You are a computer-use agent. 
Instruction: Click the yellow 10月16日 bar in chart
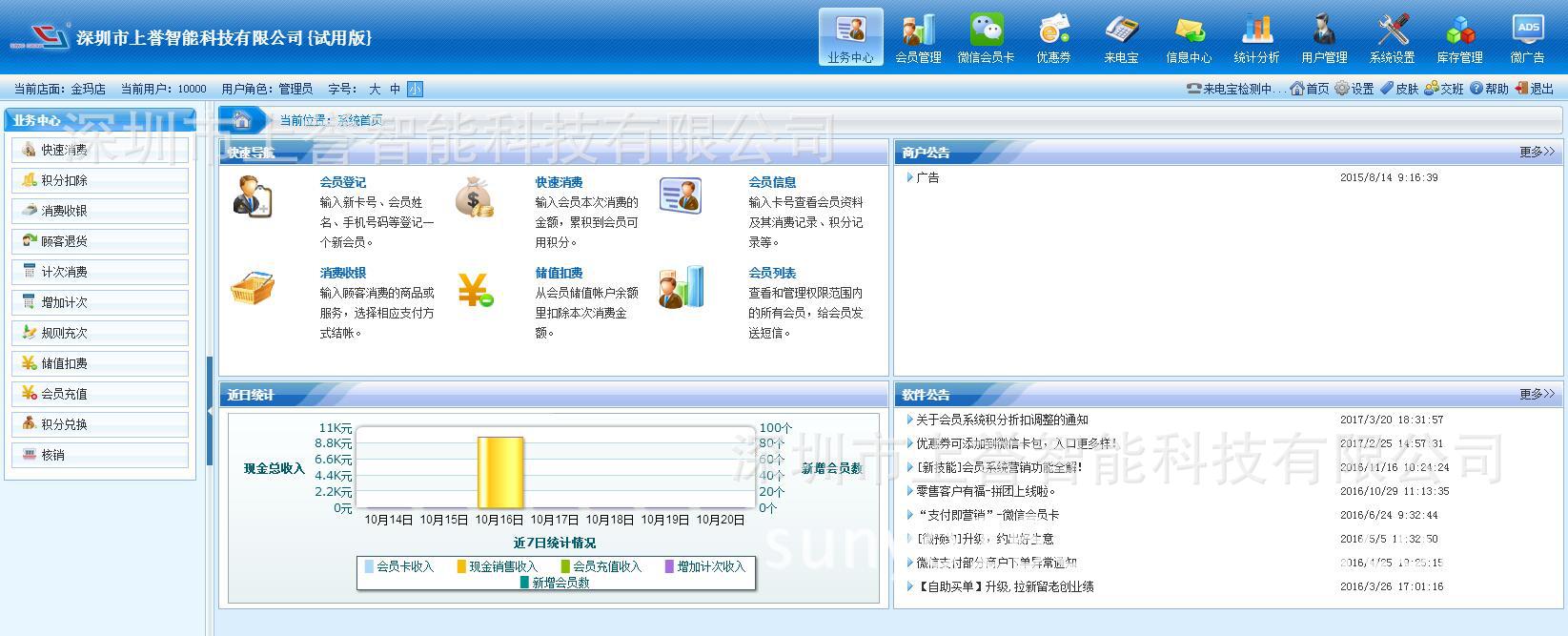point(500,473)
